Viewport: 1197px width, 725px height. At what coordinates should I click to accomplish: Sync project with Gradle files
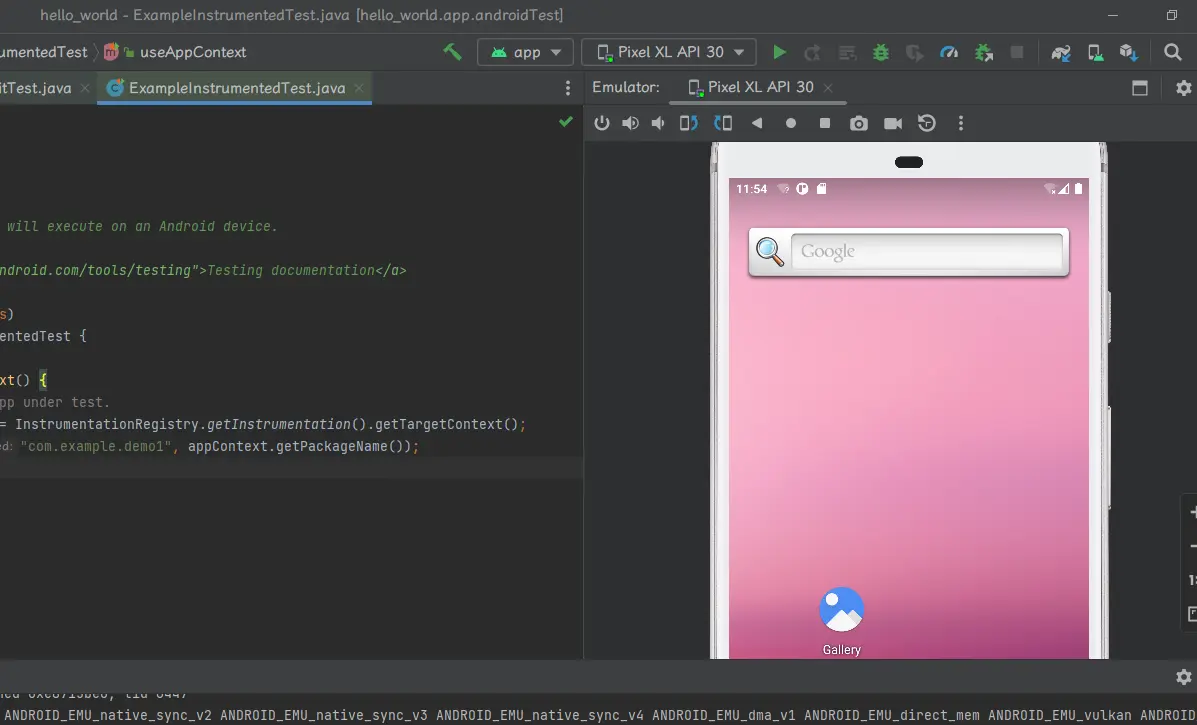pyautogui.click(x=1061, y=52)
